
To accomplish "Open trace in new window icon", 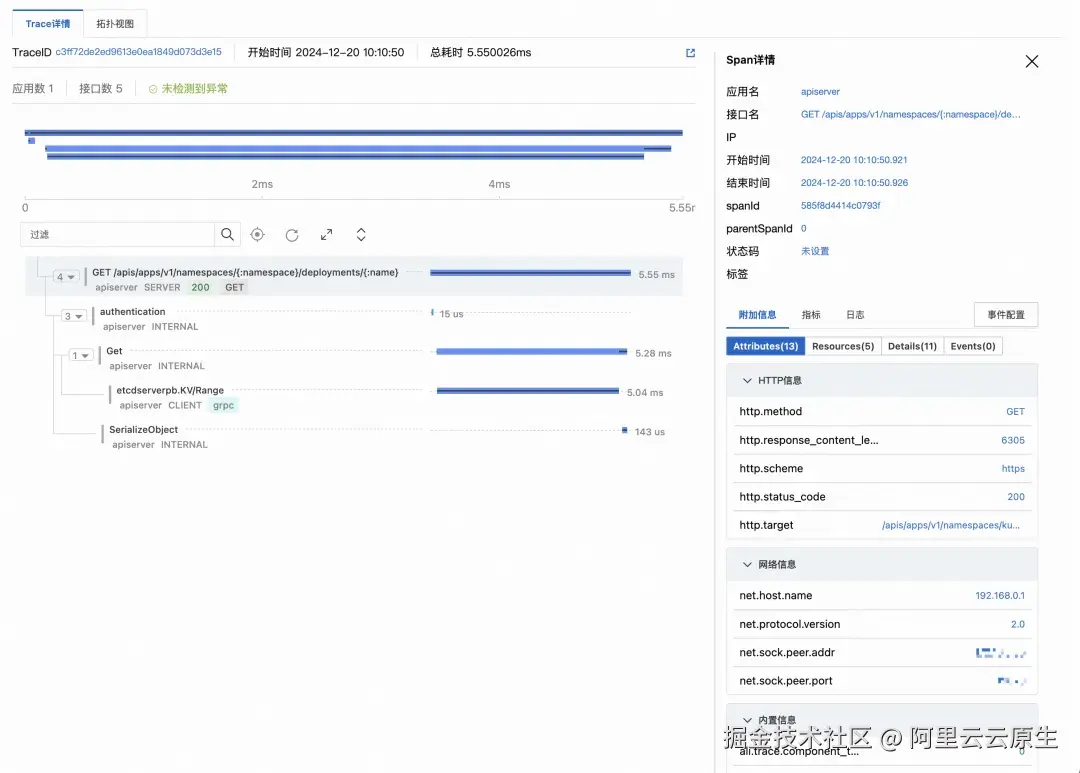I will point(690,53).
